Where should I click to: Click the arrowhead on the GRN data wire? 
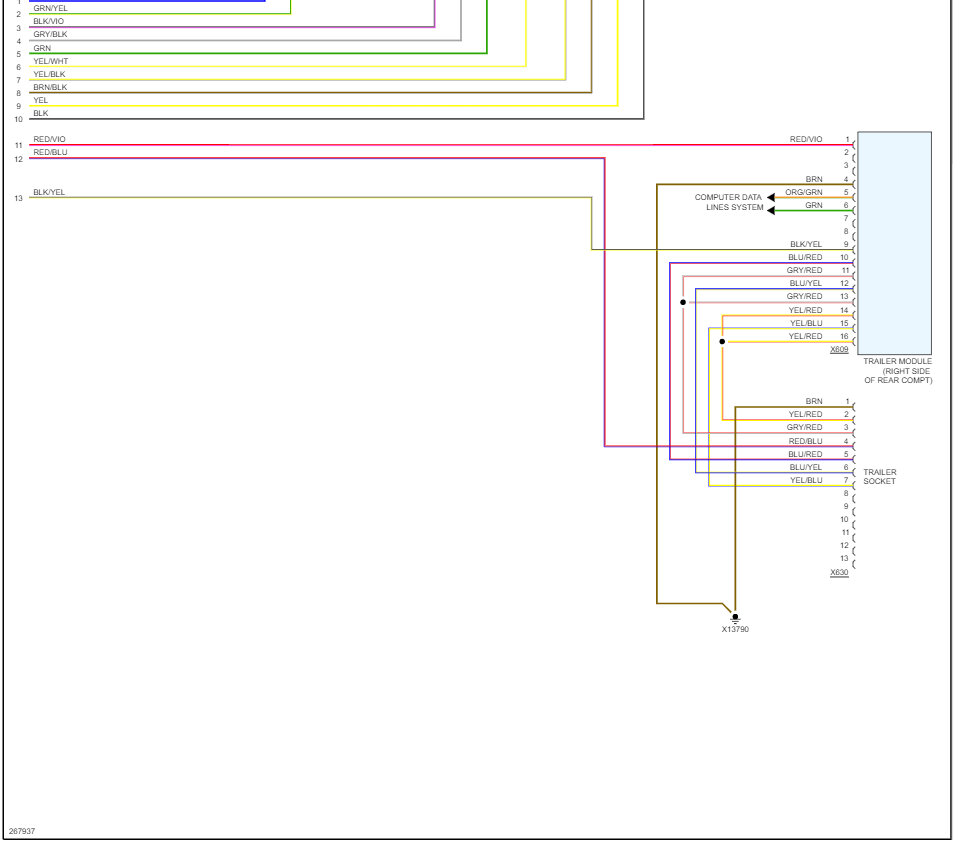[x=771, y=211]
